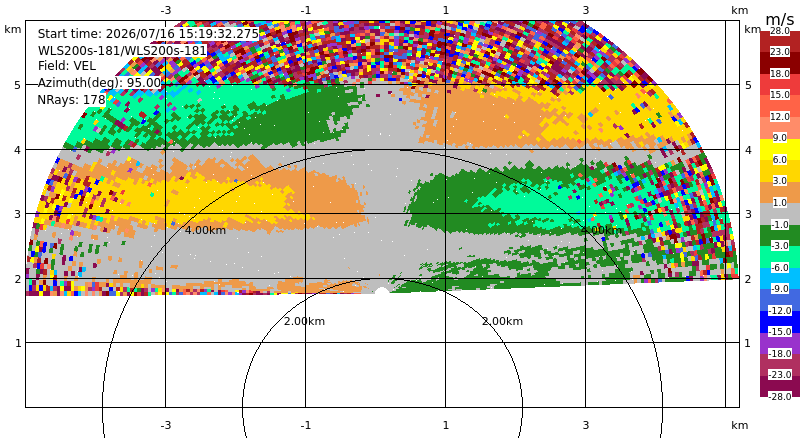Click the NRays: 178 label
800x438 pixels.
click(71, 100)
